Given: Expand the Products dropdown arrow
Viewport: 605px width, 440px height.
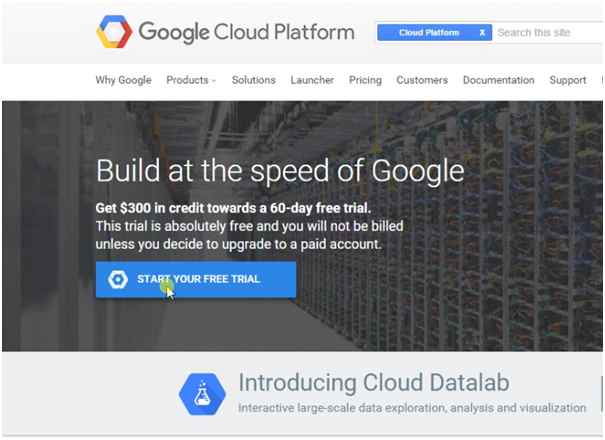Looking at the screenshot, I should 214,81.
